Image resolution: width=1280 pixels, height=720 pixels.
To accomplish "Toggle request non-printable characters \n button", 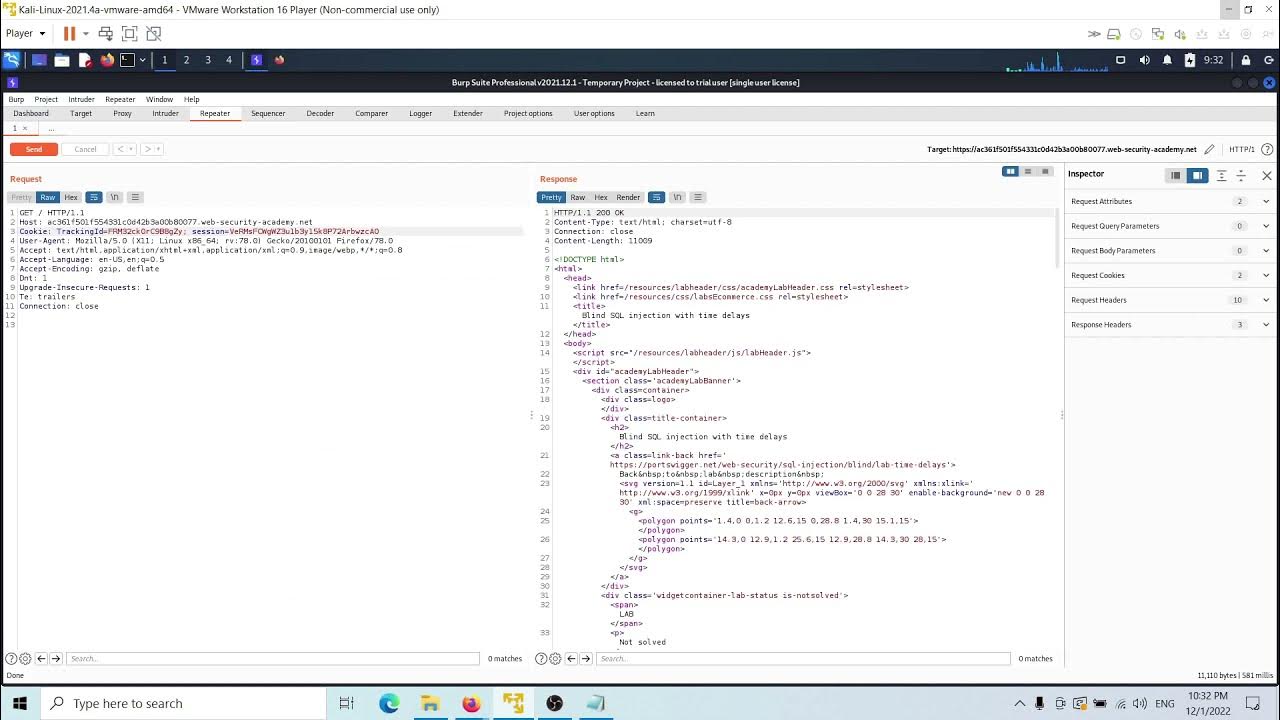I will pos(115,197).
